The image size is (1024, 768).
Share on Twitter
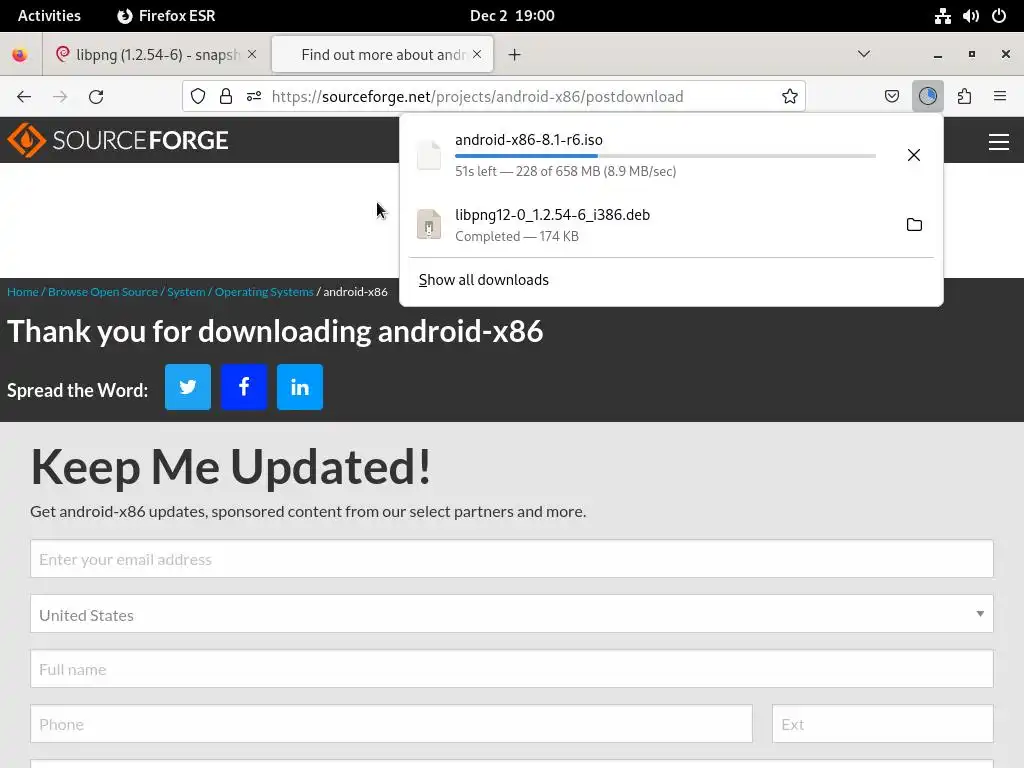(x=187, y=387)
